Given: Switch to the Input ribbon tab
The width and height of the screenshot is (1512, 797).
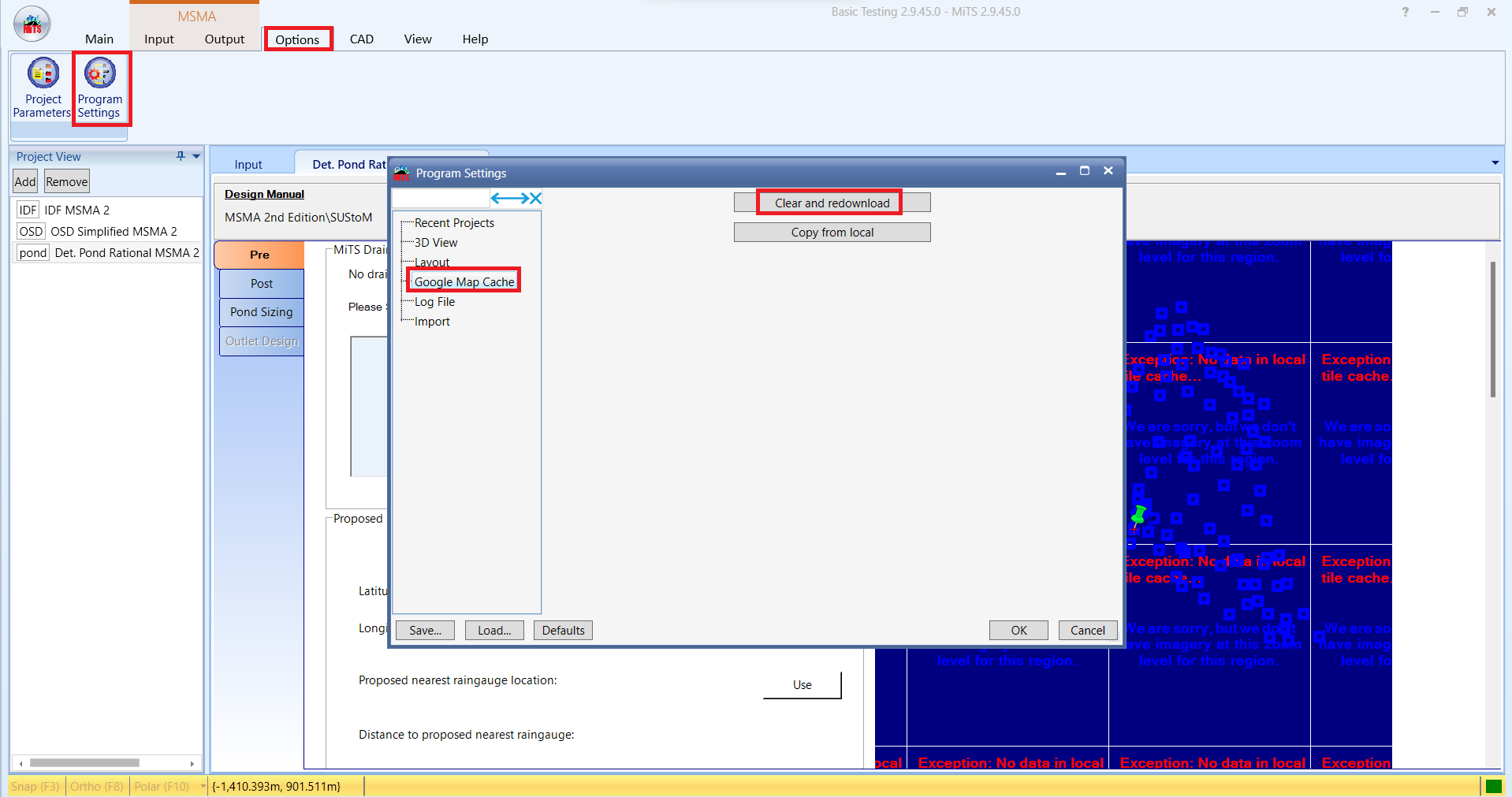Looking at the screenshot, I should (158, 39).
